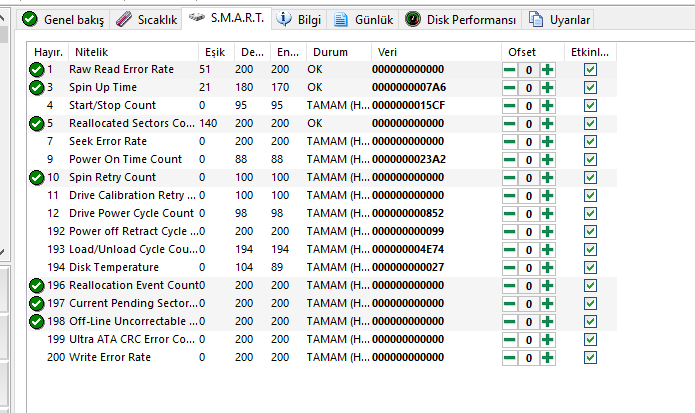Decrease offset for Current Pending Sector
This screenshot has width=695, height=413.
pos(510,304)
